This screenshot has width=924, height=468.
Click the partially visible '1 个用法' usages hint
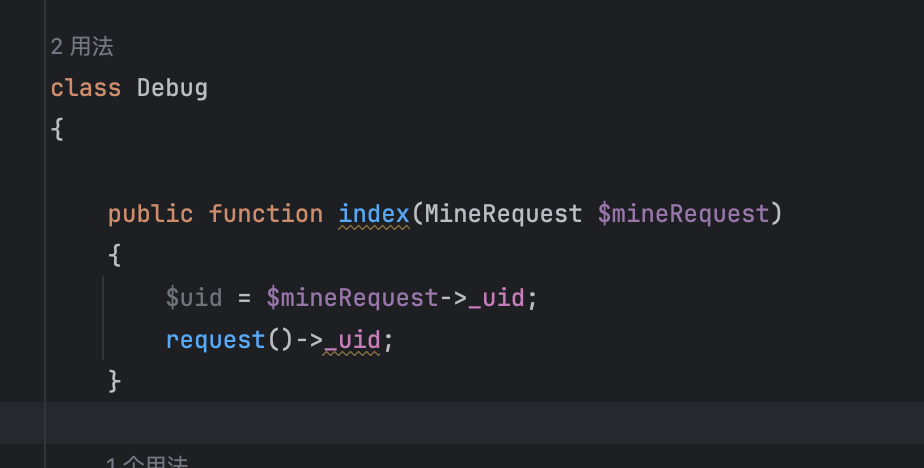(x=147, y=462)
